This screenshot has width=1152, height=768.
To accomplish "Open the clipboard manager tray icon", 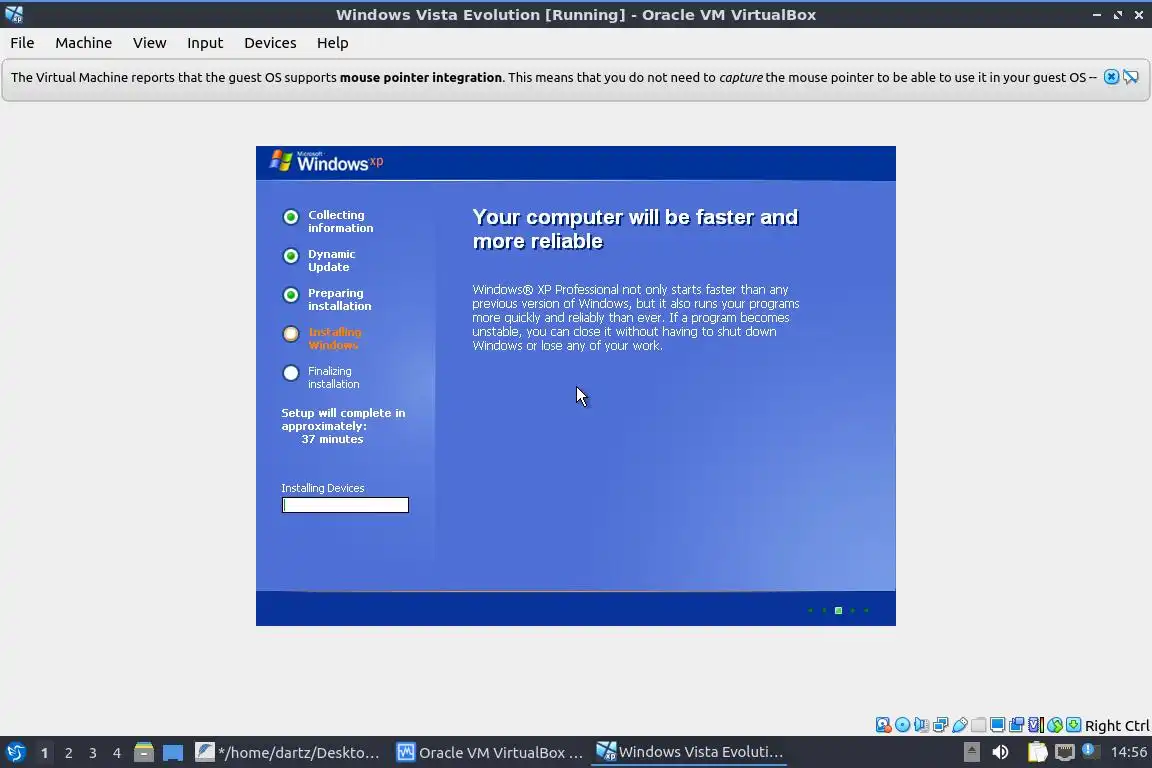I will click(x=1037, y=752).
